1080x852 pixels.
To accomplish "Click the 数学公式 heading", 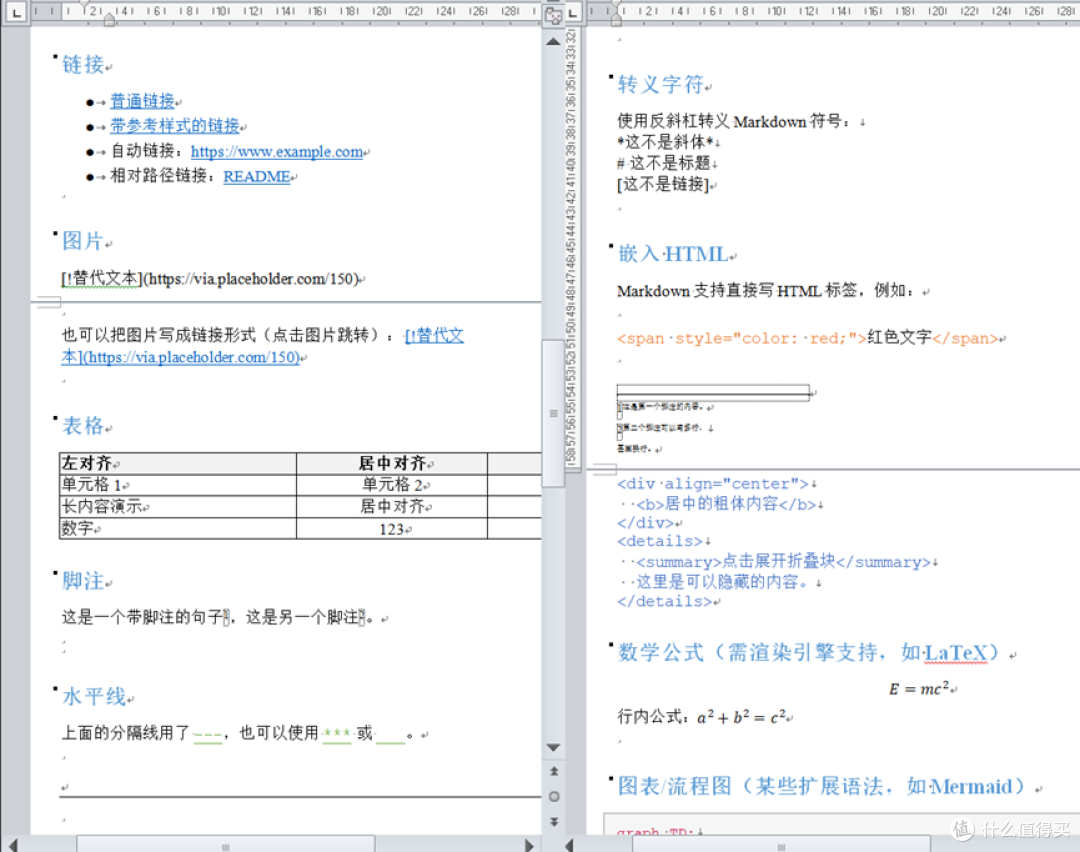I will [x=809, y=652].
